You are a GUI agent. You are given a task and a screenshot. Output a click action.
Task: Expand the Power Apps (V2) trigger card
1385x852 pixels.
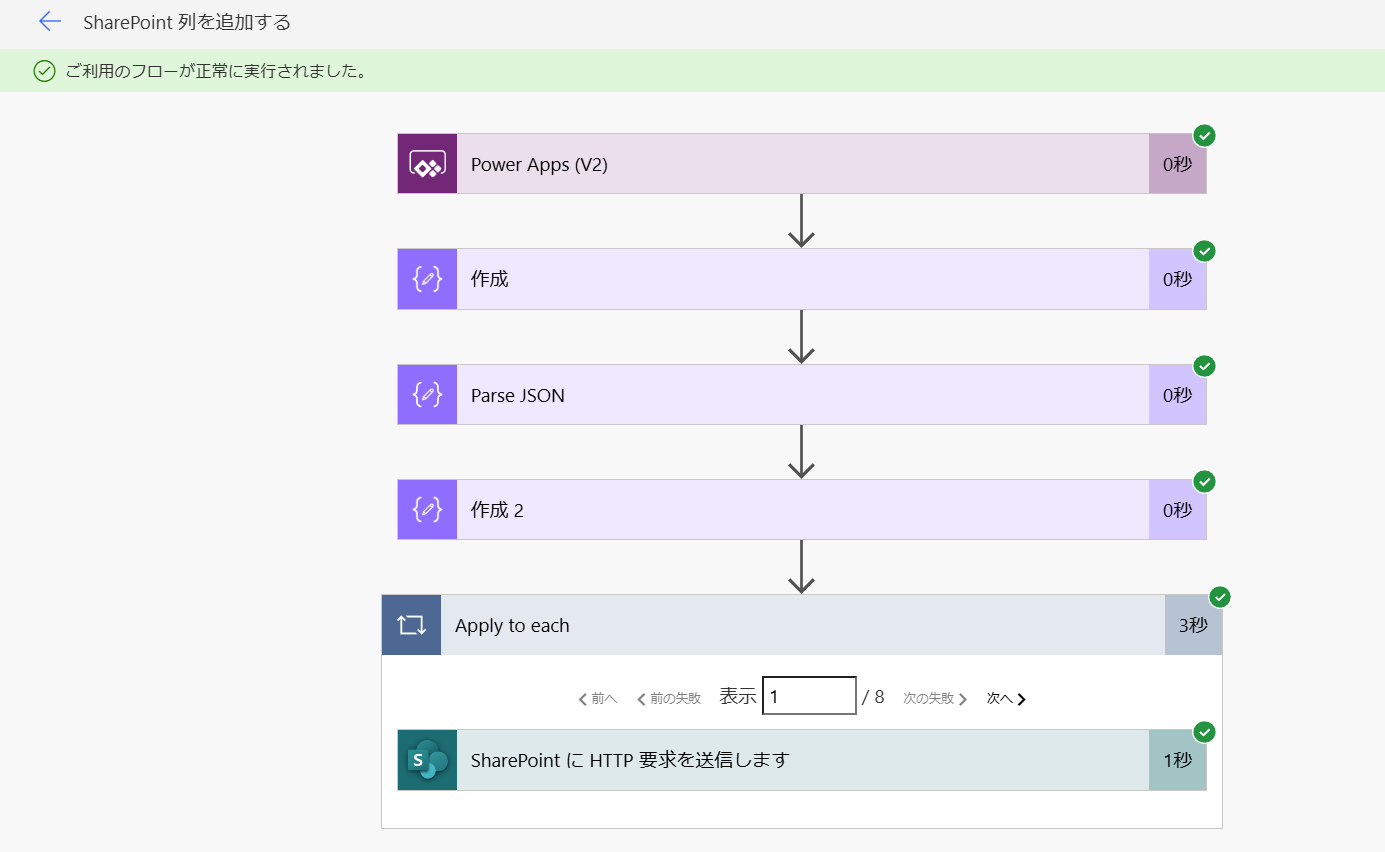802,164
